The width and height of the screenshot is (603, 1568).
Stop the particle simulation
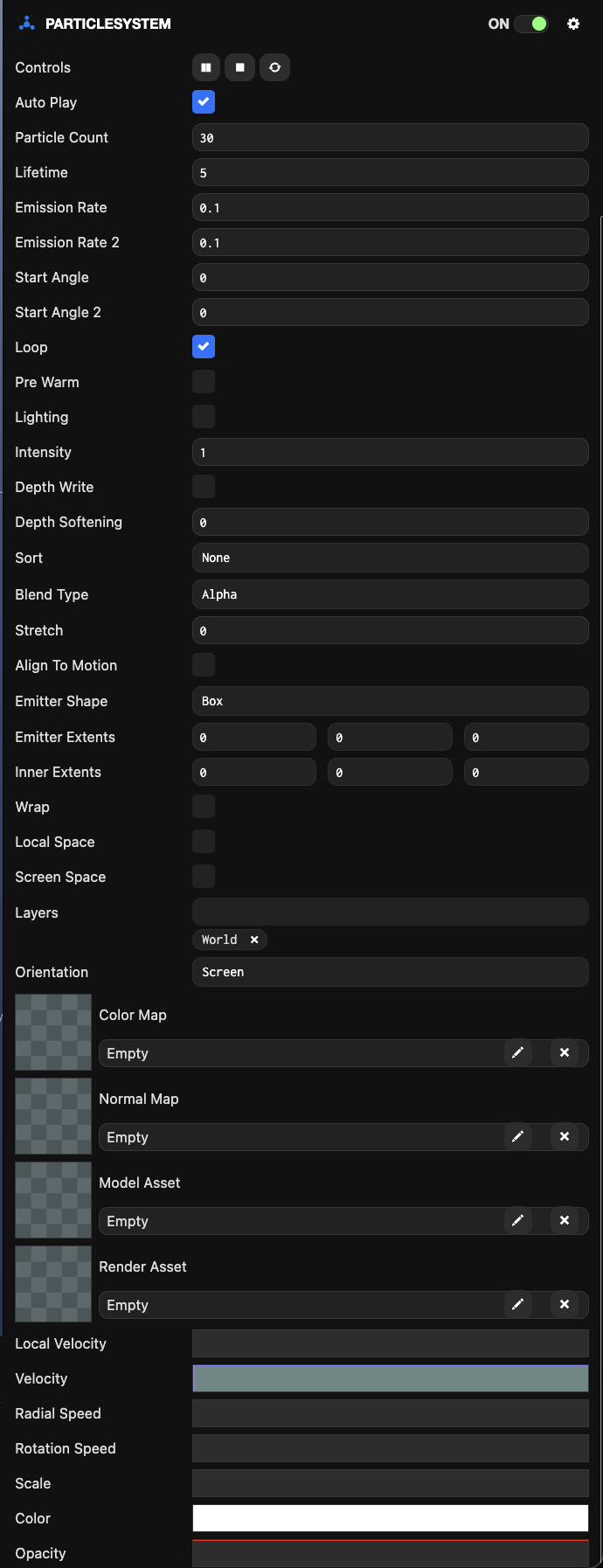(239, 67)
